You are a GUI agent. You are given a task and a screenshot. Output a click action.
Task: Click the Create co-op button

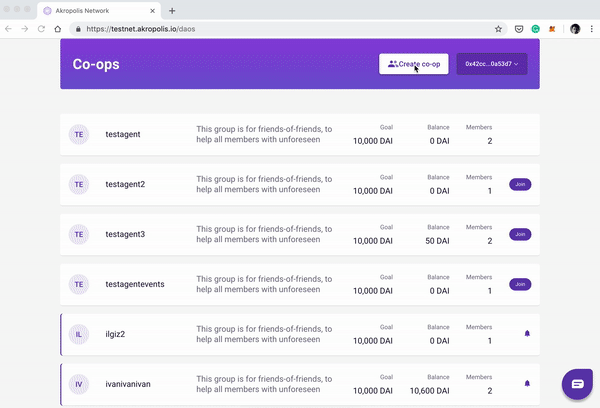coord(414,64)
